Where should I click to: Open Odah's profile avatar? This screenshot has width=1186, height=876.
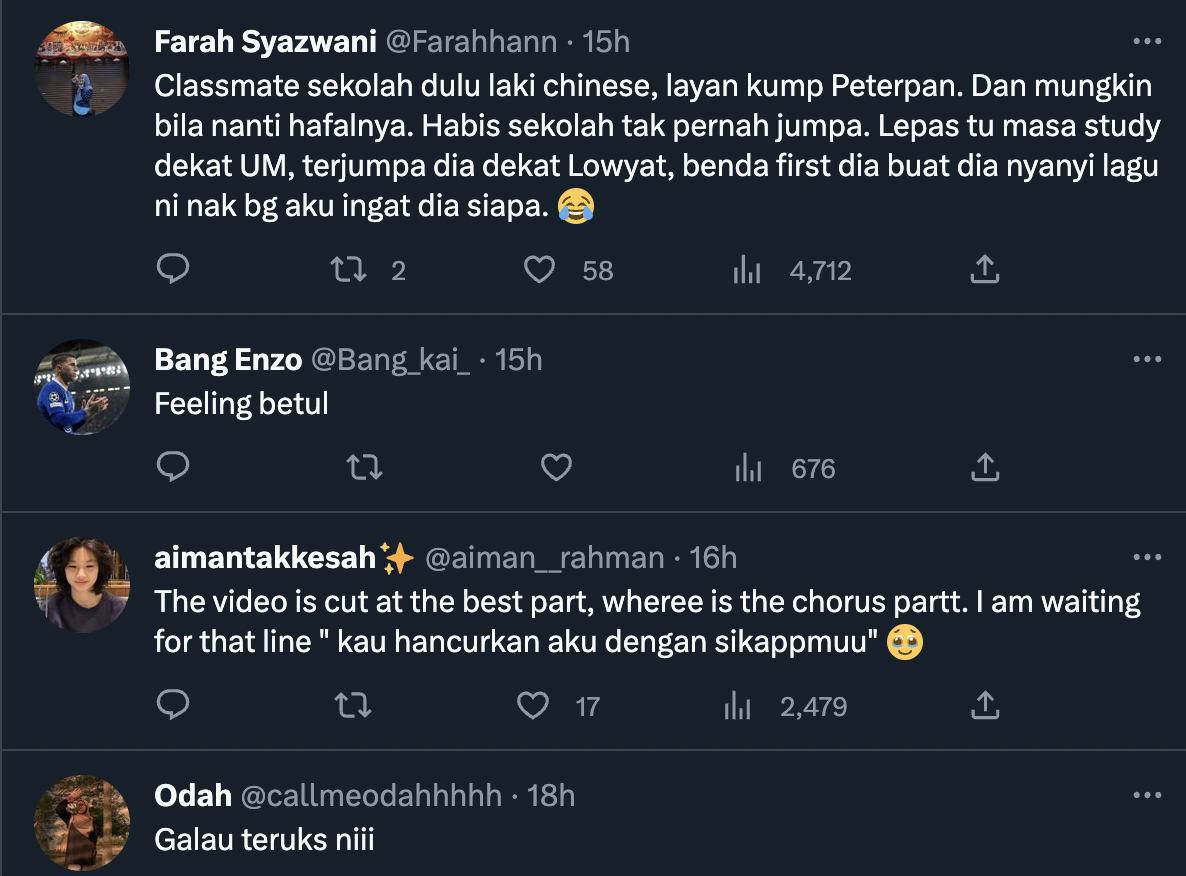coord(83,823)
